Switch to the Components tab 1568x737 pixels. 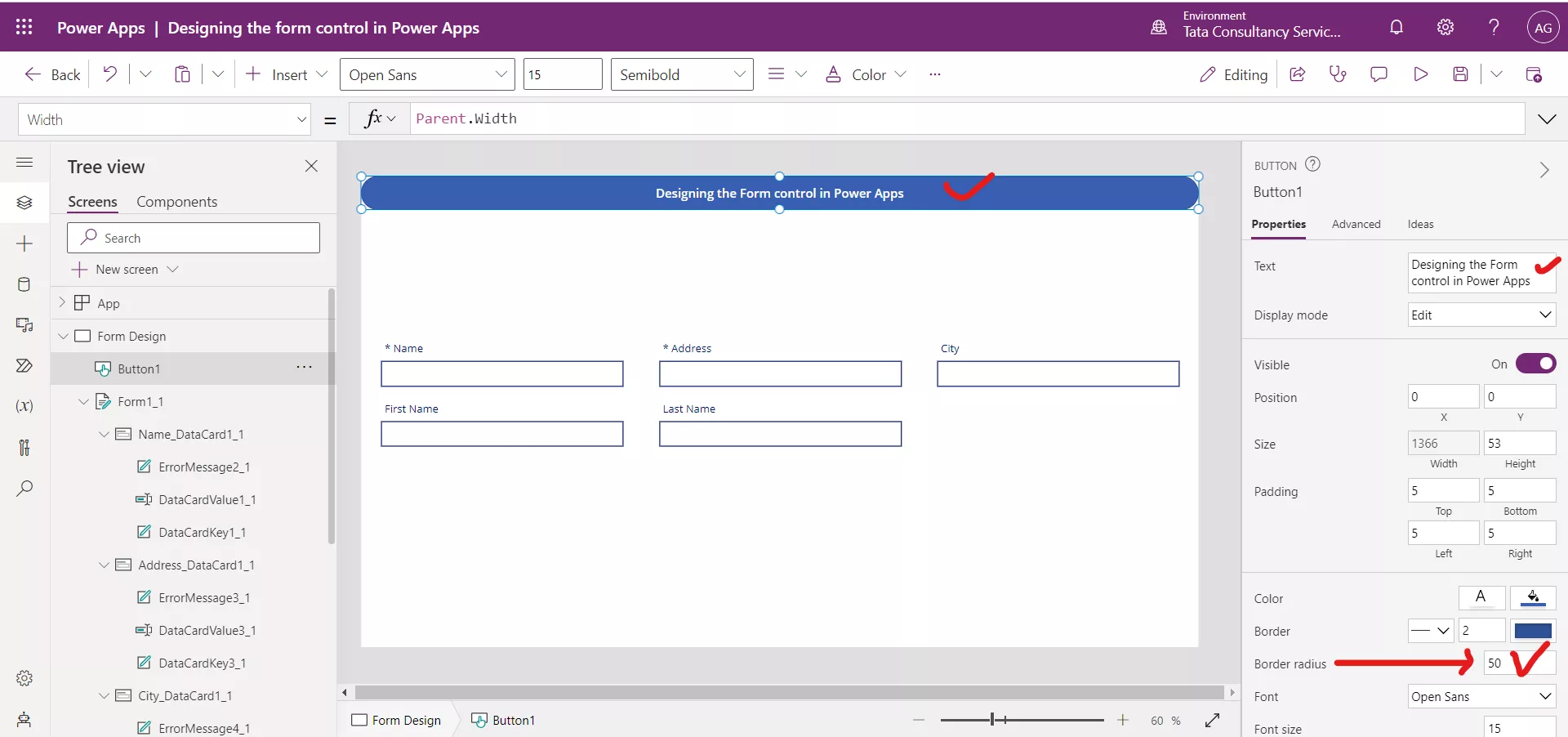pyautogui.click(x=177, y=201)
